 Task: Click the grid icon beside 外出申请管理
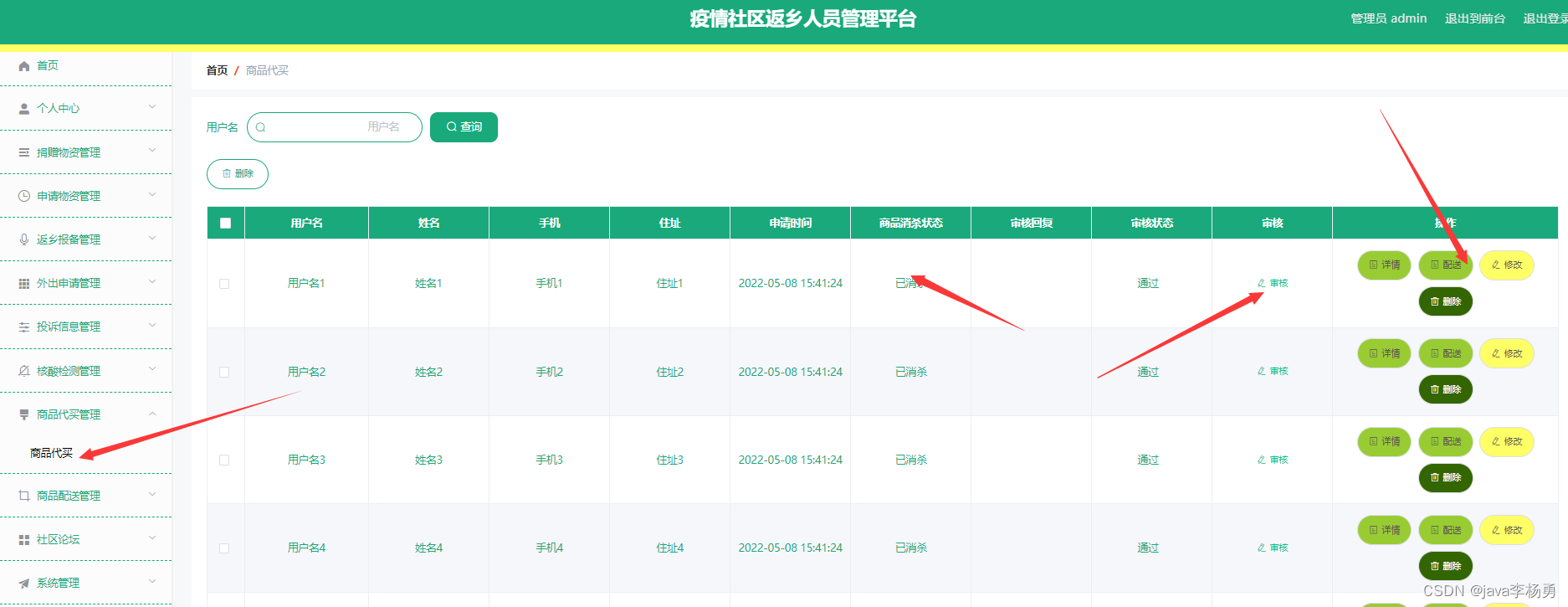click(24, 283)
